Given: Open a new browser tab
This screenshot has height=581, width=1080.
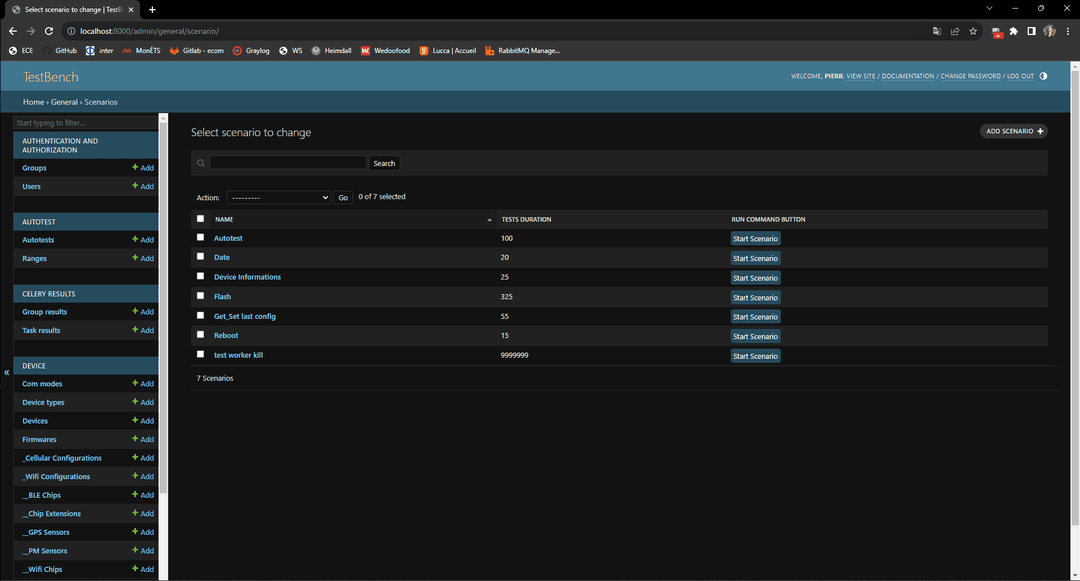Looking at the screenshot, I should 152,9.
